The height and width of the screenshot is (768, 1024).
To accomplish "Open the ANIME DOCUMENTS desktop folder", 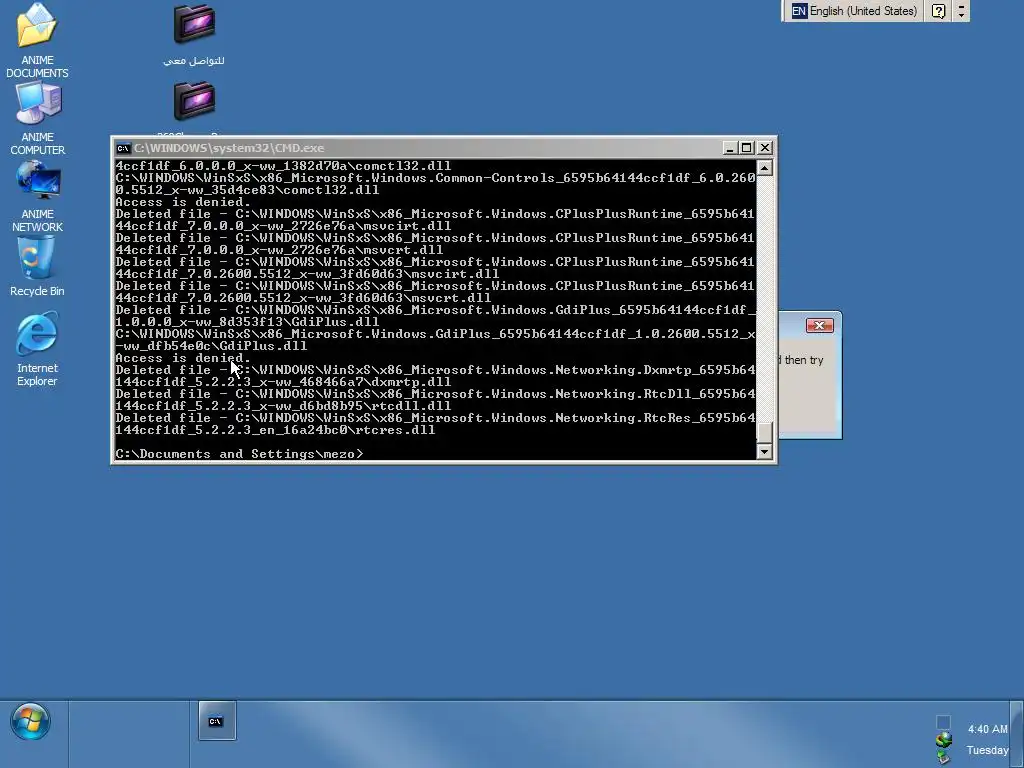I will pyautogui.click(x=37, y=40).
